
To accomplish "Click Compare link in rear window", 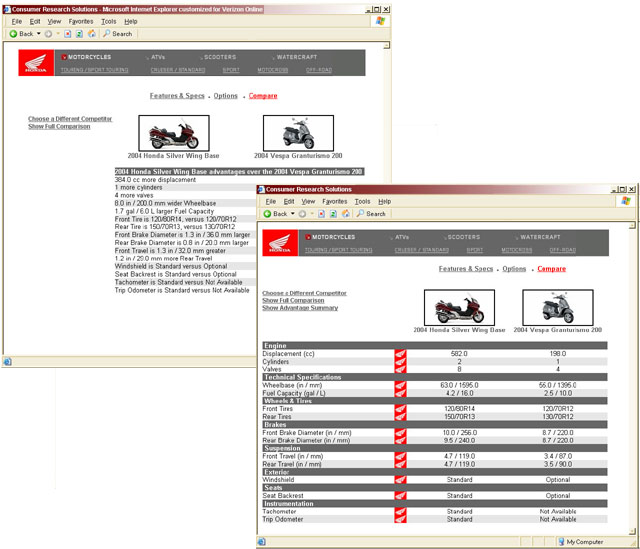I will pos(263,96).
